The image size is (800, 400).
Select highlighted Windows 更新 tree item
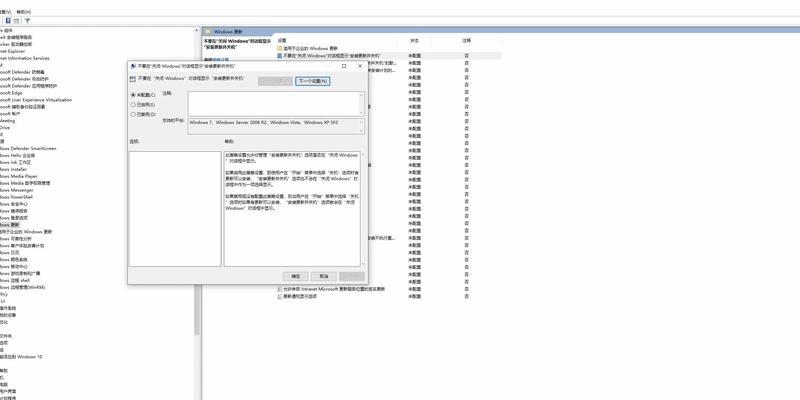coord(10,225)
